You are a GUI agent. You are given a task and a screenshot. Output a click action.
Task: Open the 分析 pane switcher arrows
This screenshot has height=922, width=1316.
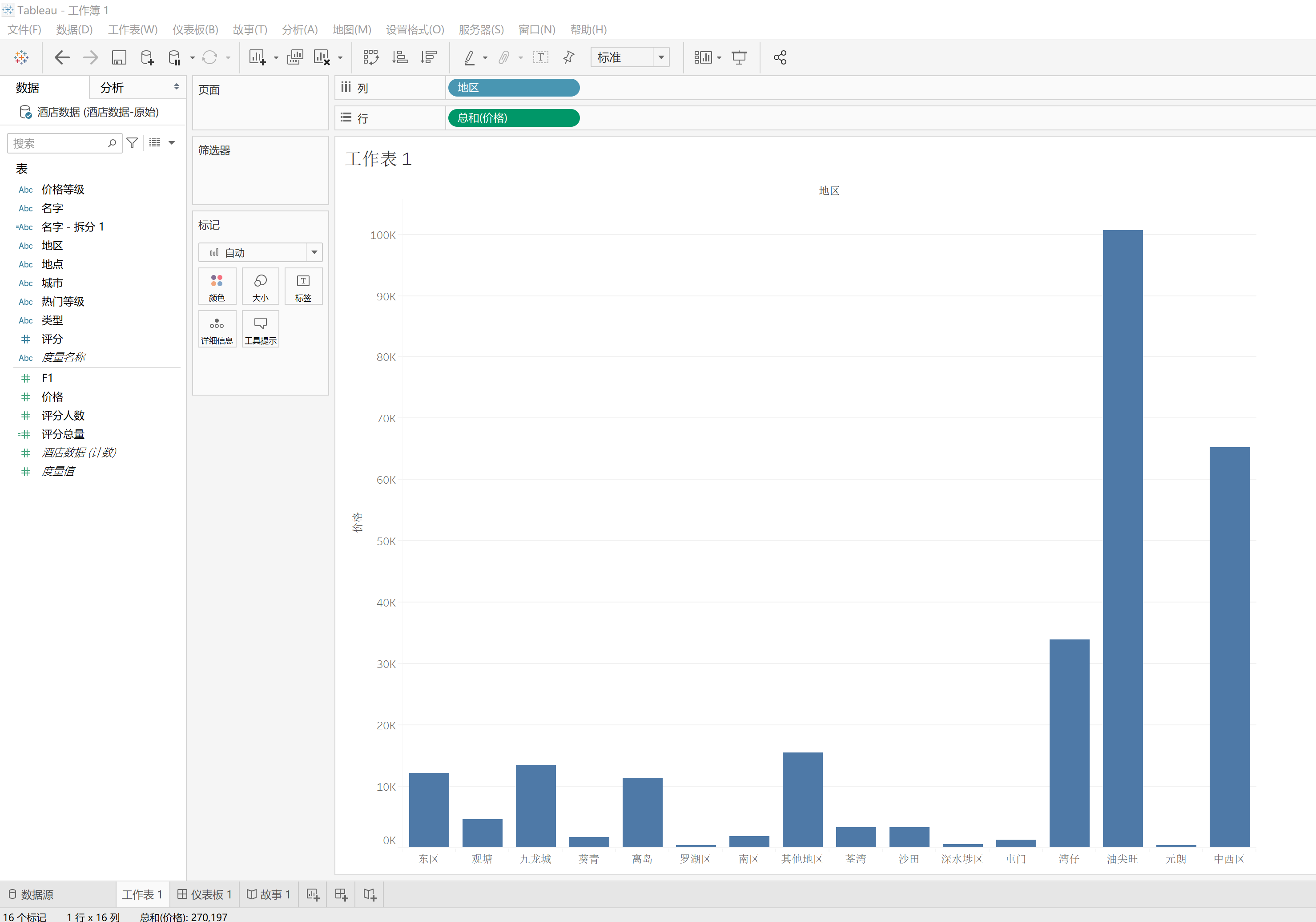tap(177, 87)
